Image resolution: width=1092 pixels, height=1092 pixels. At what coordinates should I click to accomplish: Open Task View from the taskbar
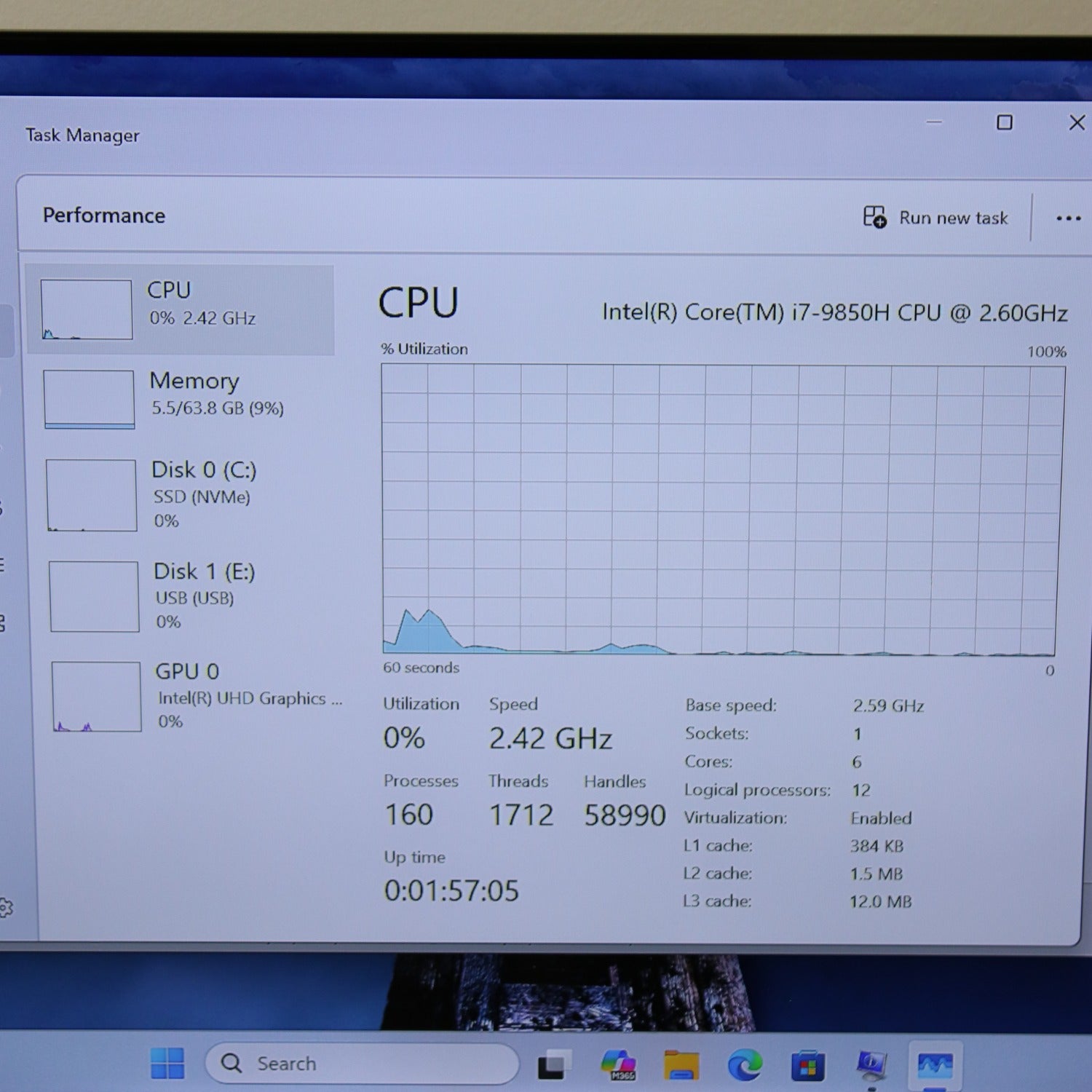pyautogui.click(x=555, y=1065)
